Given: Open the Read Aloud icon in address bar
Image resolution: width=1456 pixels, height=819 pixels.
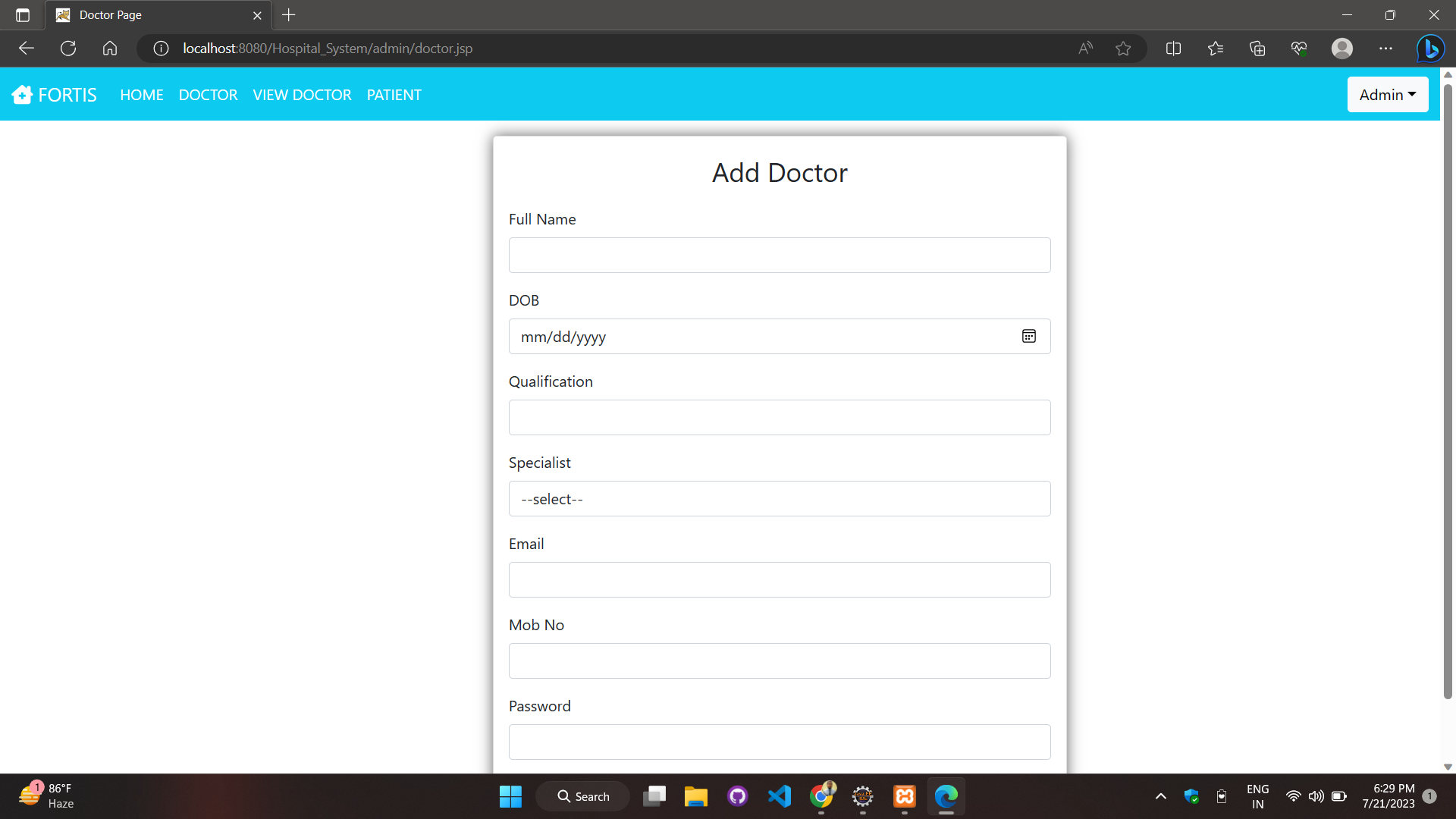Looking at the screenshot, I should tap(1085, 48).
